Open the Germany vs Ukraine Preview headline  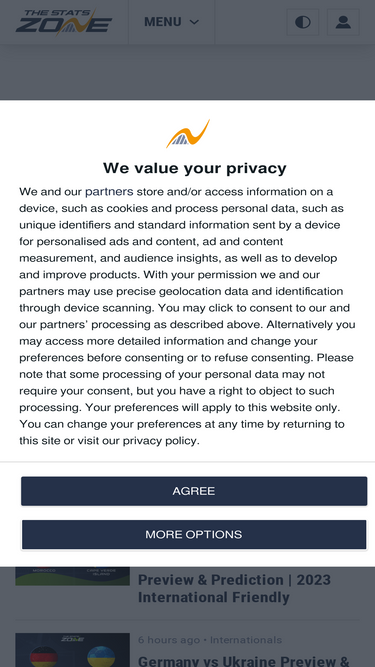click(x=244, y=661)
